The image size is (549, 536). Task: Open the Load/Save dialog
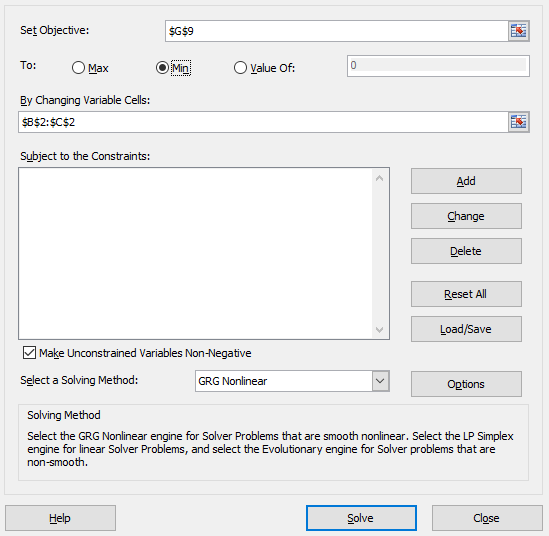coord(466,329)
